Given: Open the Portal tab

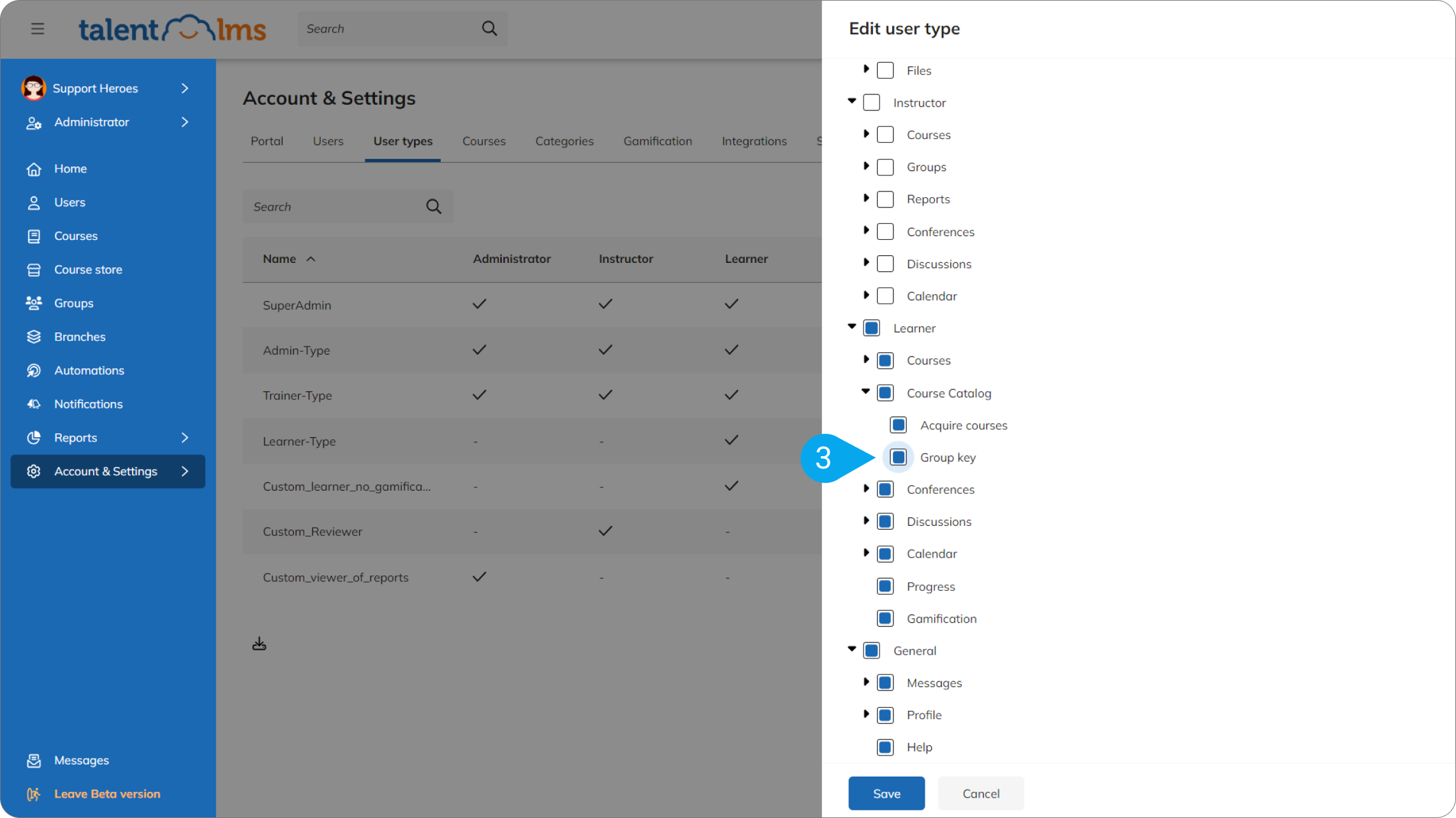Looking at the screenshot, I should click(x=267, y=141).
